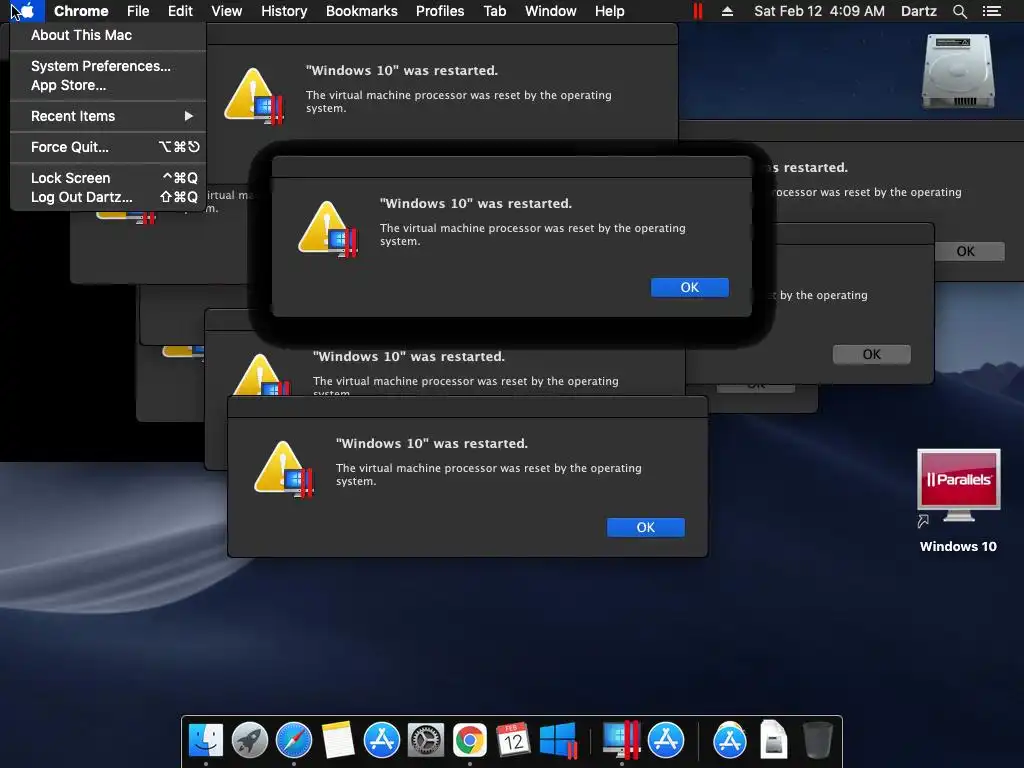Click warning icon in the bottom-most restart dialog
Viewport: 1024px width, 768px height.
tap(283, 468)
